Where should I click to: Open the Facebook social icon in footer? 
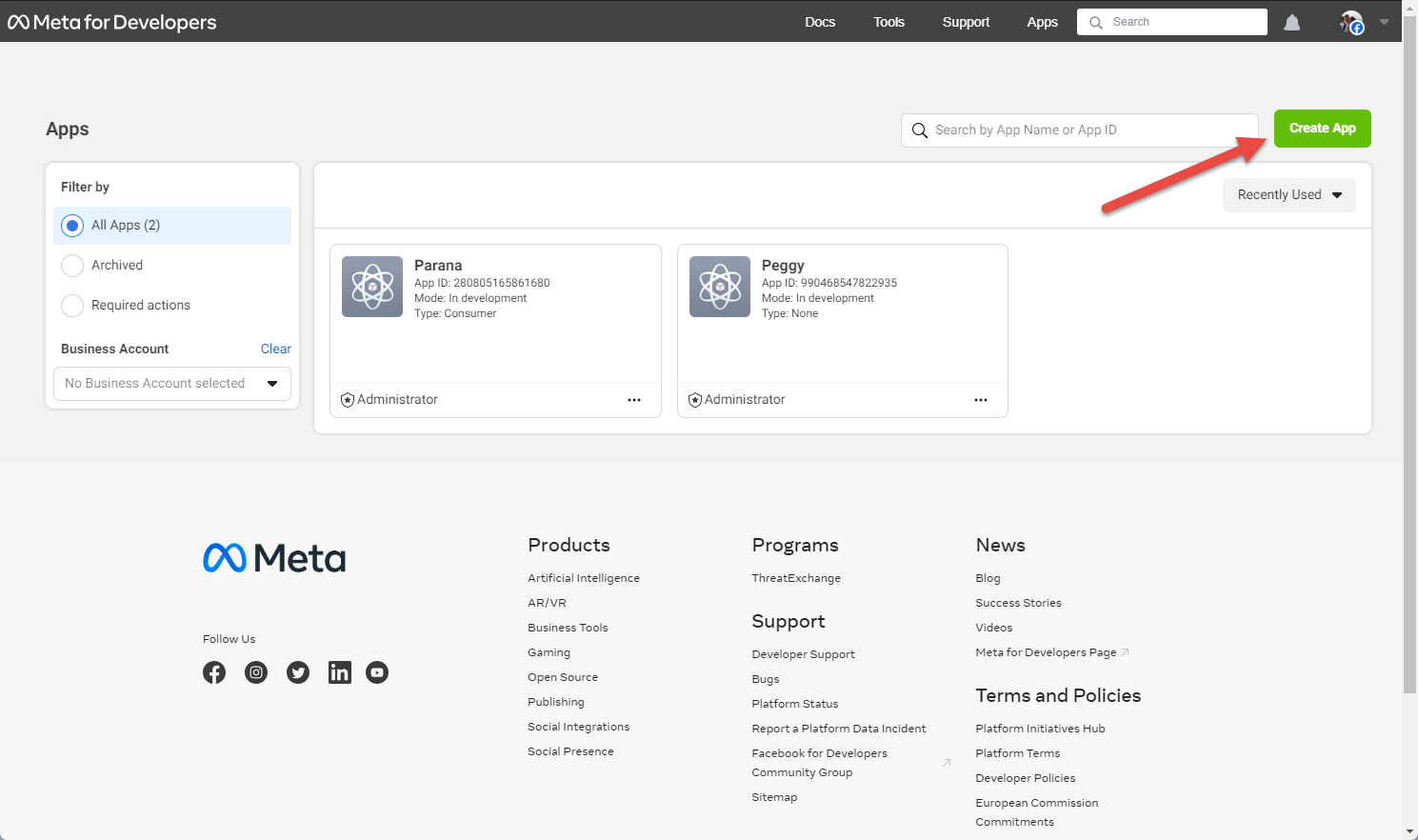pyautogui.click(x=214, y=672)
